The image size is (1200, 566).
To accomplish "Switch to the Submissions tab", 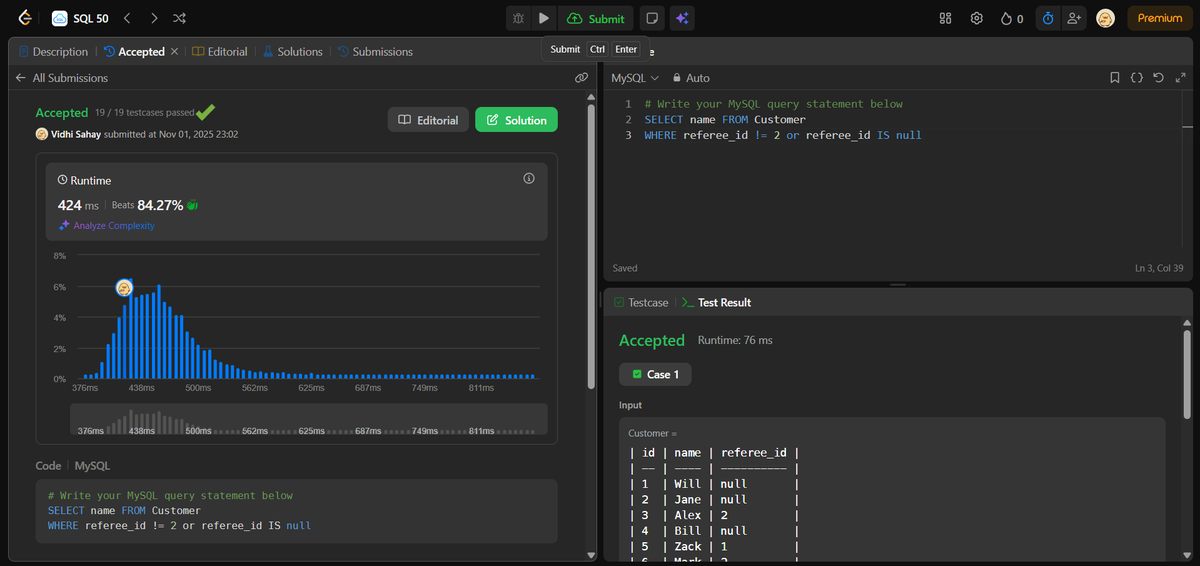I will click(x=375, y=51).
